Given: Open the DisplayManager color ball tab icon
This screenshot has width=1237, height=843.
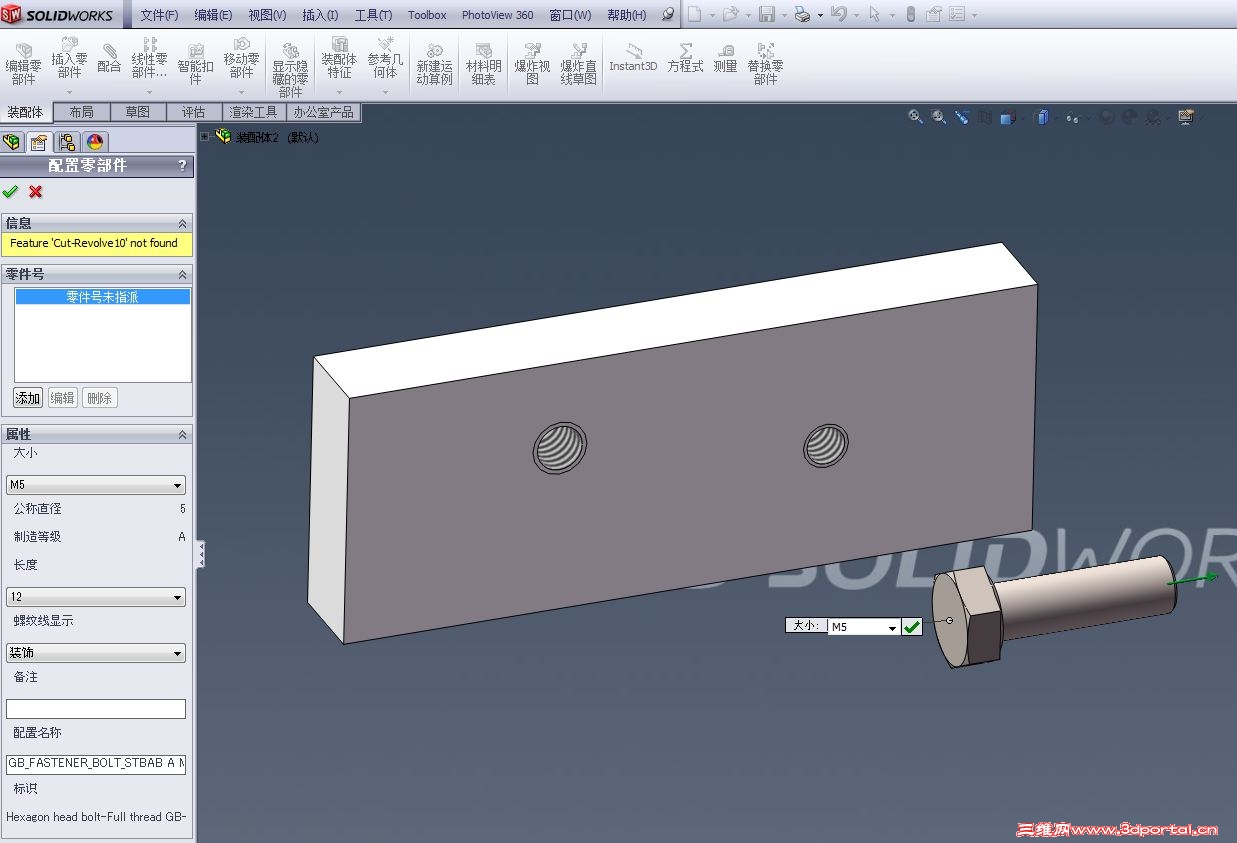Looking at the screenshot, I should 95,142.
